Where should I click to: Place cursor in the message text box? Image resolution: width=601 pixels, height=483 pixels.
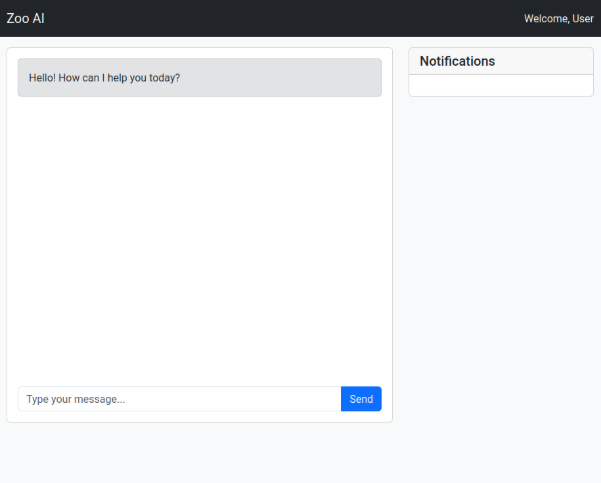(179, 399)
